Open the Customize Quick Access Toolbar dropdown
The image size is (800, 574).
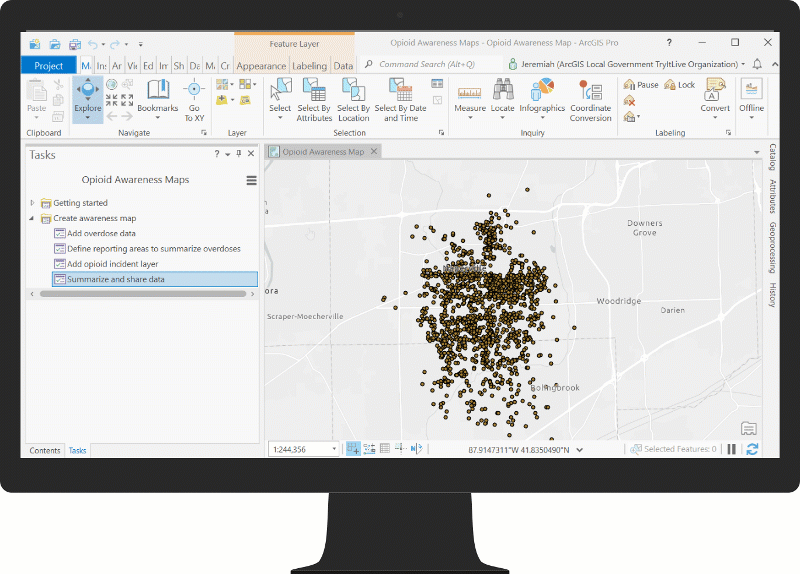tap(141, 44)
